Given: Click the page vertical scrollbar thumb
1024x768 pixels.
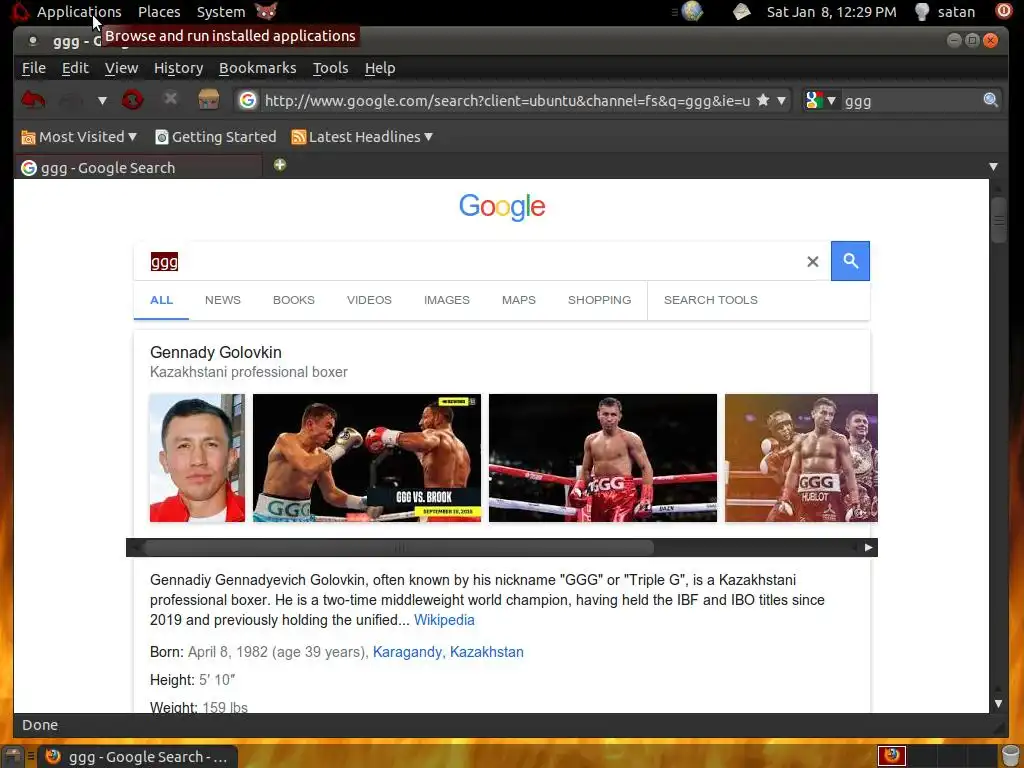Looking at the screenshot, I should pyautogui.click(x=999, y=220).
